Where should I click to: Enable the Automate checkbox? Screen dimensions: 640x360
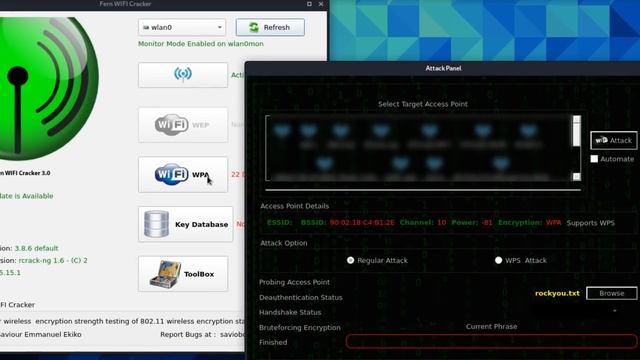tap(594, 159)
